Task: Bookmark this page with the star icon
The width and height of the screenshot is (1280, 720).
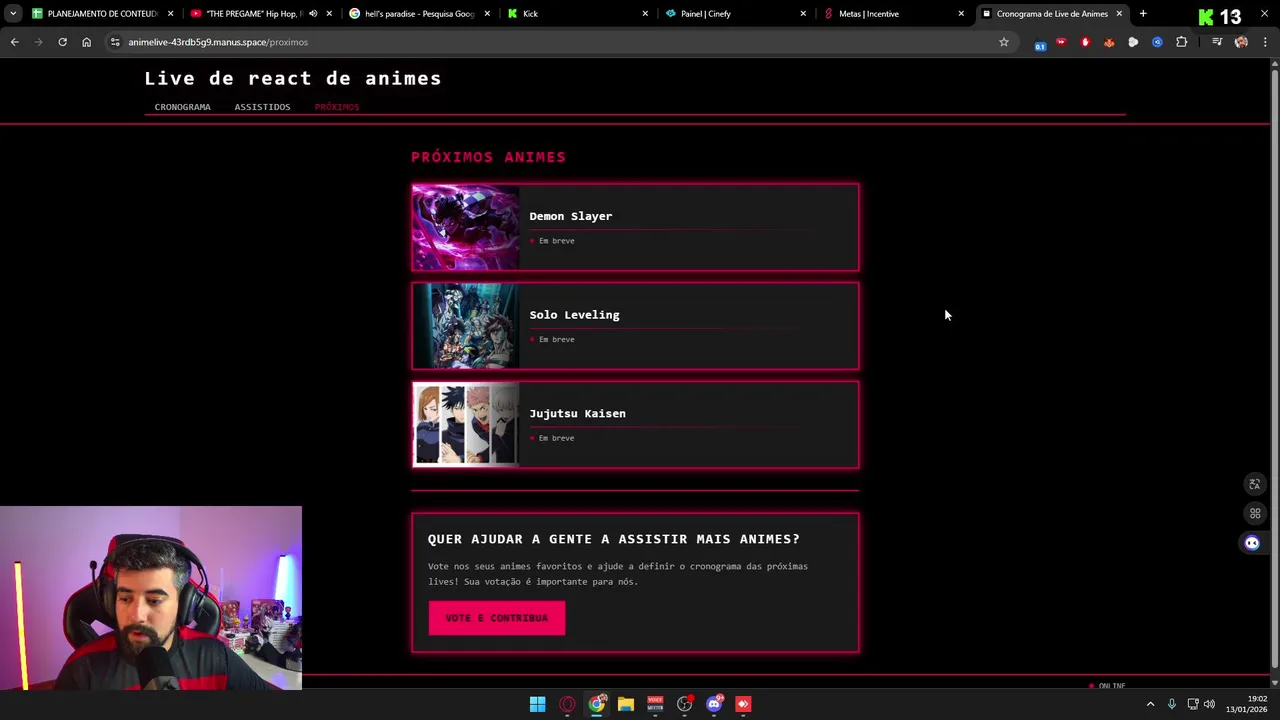Action: point(1004,42)
